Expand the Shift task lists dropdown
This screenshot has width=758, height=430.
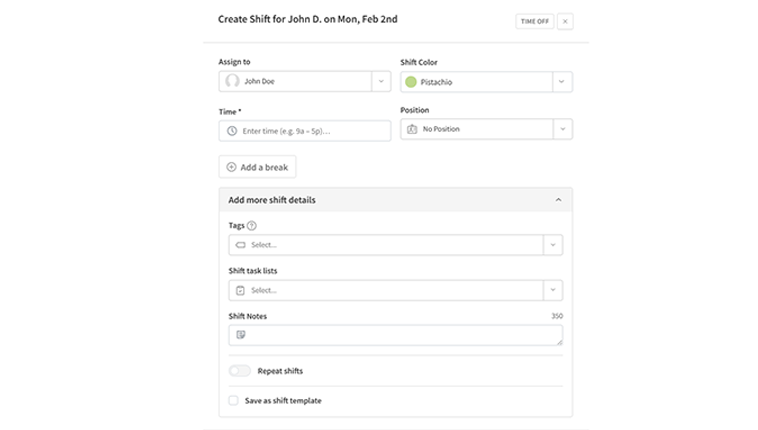click(x=552, y=290)
